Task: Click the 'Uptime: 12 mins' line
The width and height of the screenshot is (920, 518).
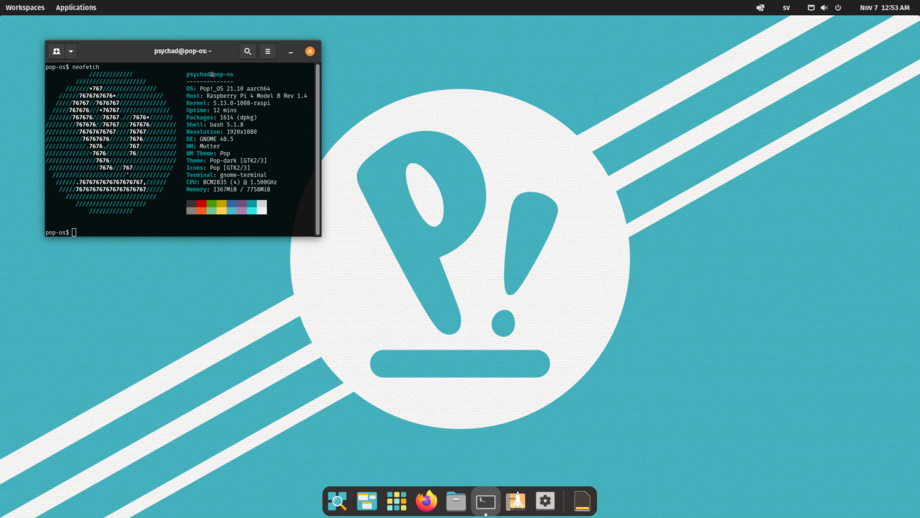Action: (211, 110)
